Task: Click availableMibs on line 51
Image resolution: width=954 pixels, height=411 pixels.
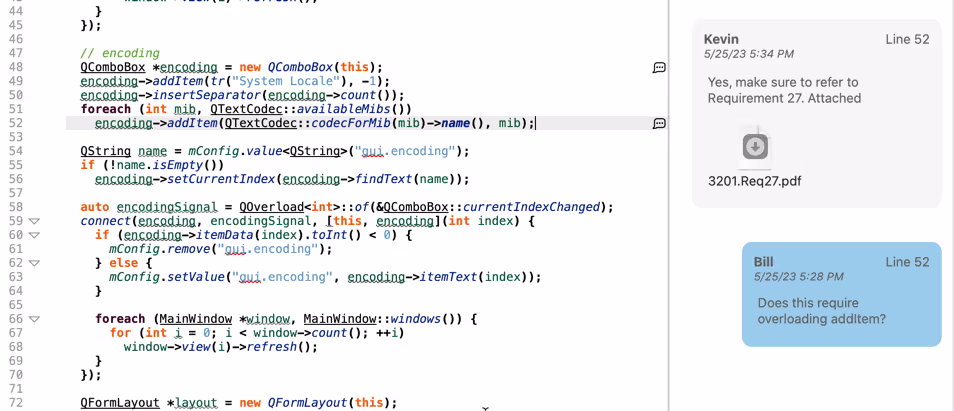Action: tap(344, 109)
